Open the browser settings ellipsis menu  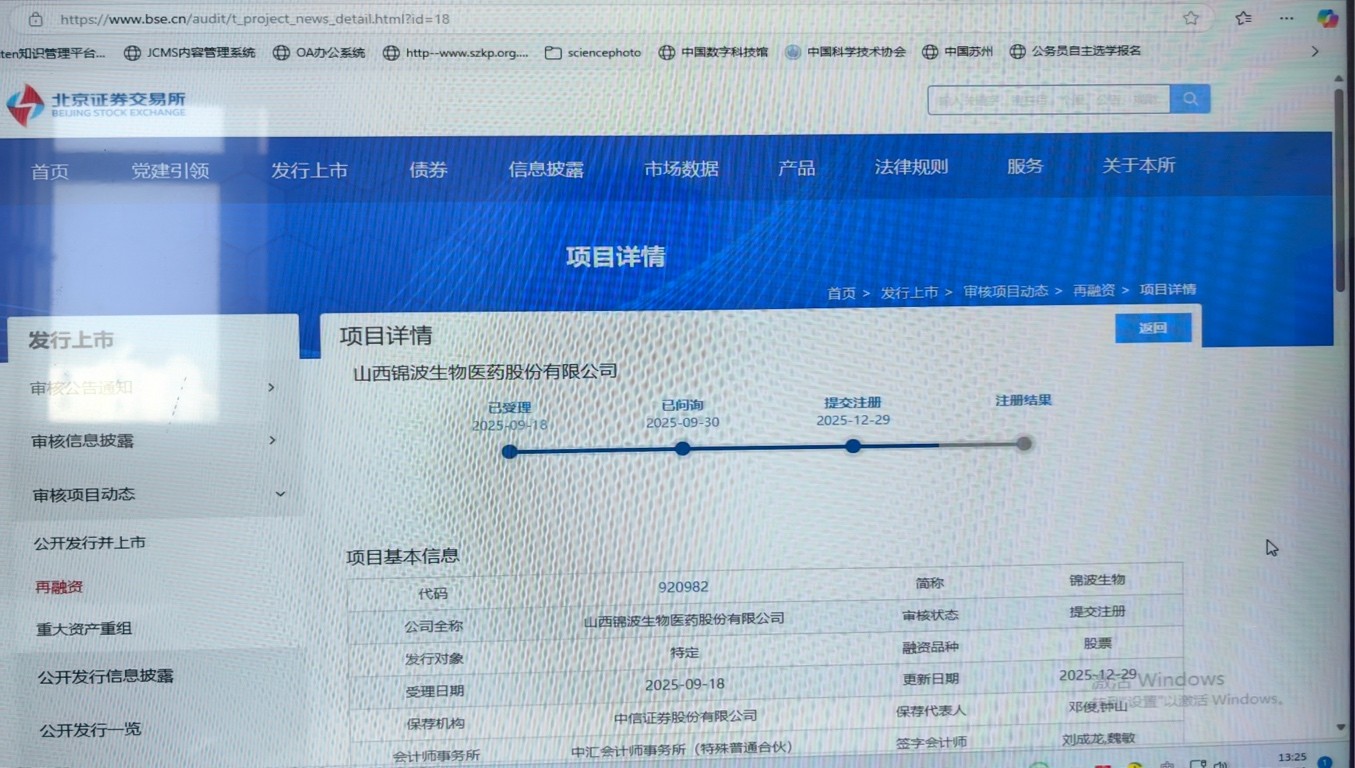click(x=1286, y=18)
